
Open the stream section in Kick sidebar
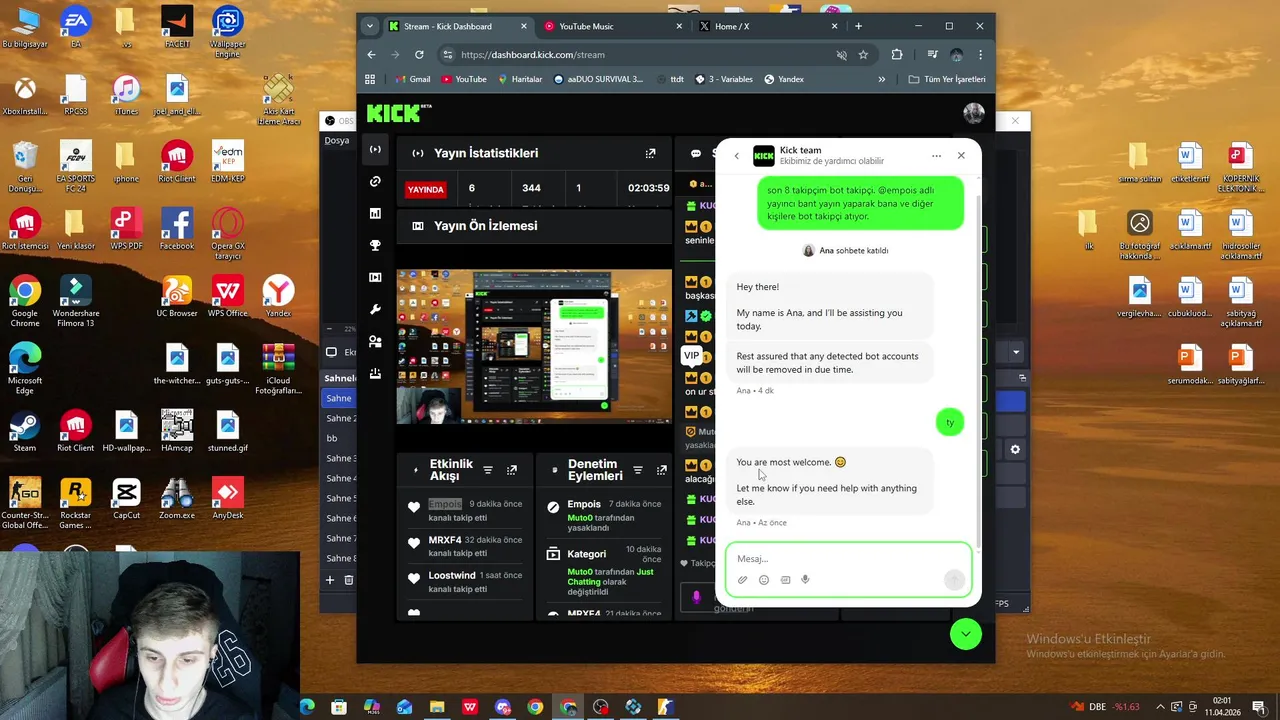[x=375, y=150]
